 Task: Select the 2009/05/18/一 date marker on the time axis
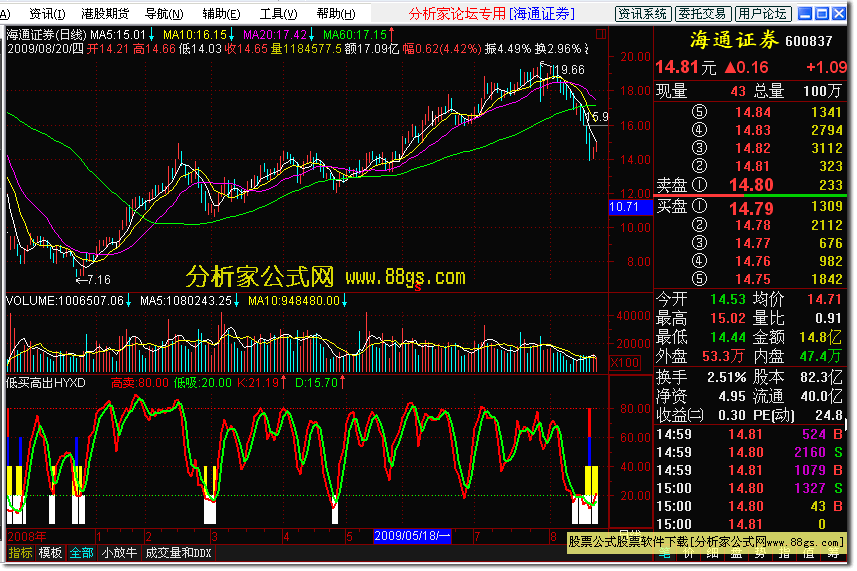click(x=412, y=535)
